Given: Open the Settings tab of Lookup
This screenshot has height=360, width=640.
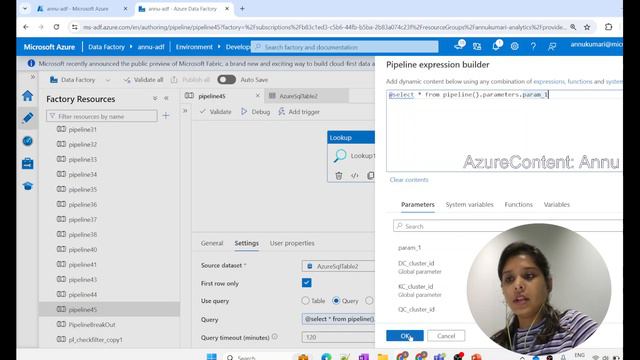Looking at the screenshot, I should click(247, 243).
